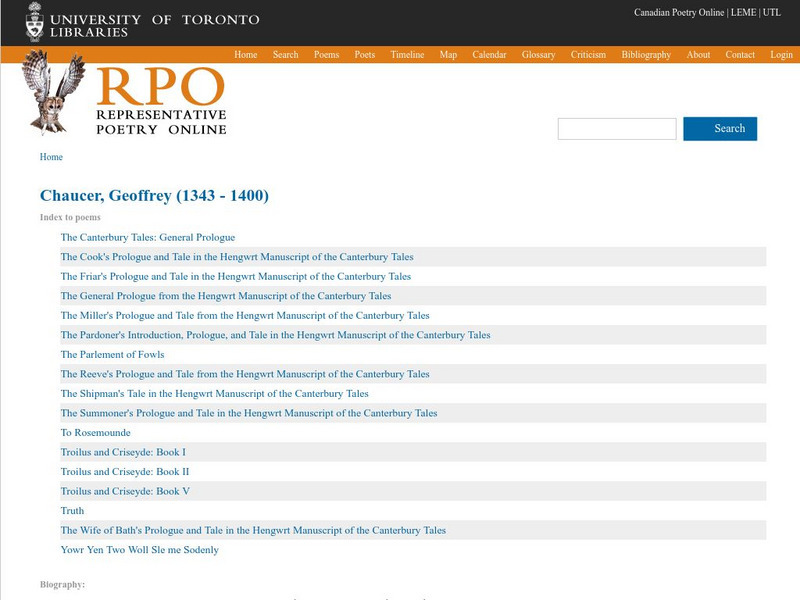Open the Home menu item

pyautogui.click(x=245, y=55)
